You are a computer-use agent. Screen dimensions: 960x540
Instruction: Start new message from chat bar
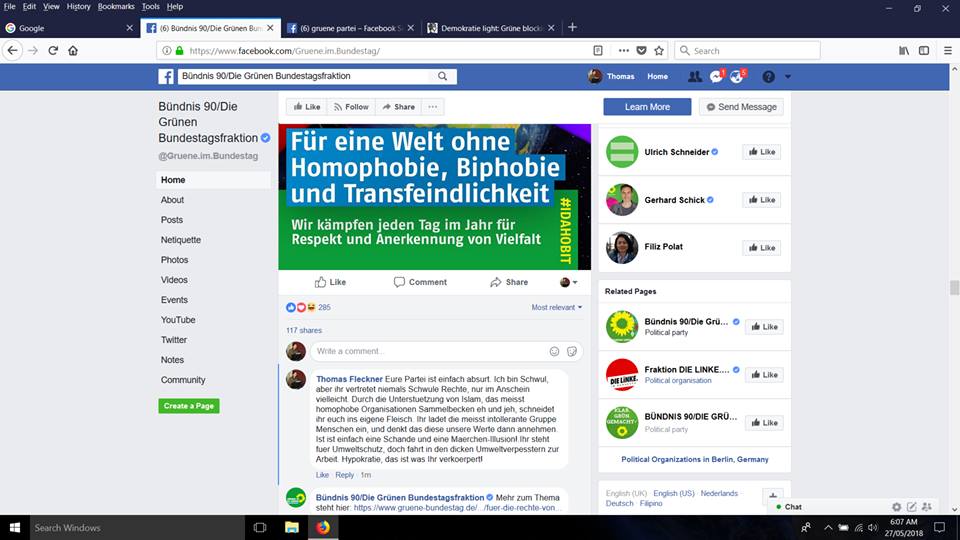(912, 507)
